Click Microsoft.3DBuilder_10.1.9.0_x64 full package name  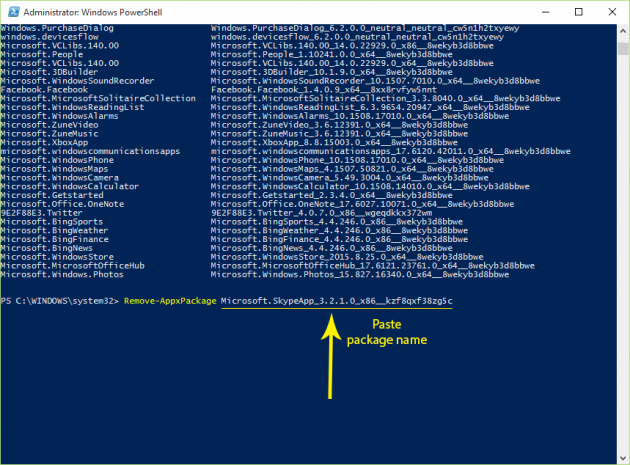[332, 72]
